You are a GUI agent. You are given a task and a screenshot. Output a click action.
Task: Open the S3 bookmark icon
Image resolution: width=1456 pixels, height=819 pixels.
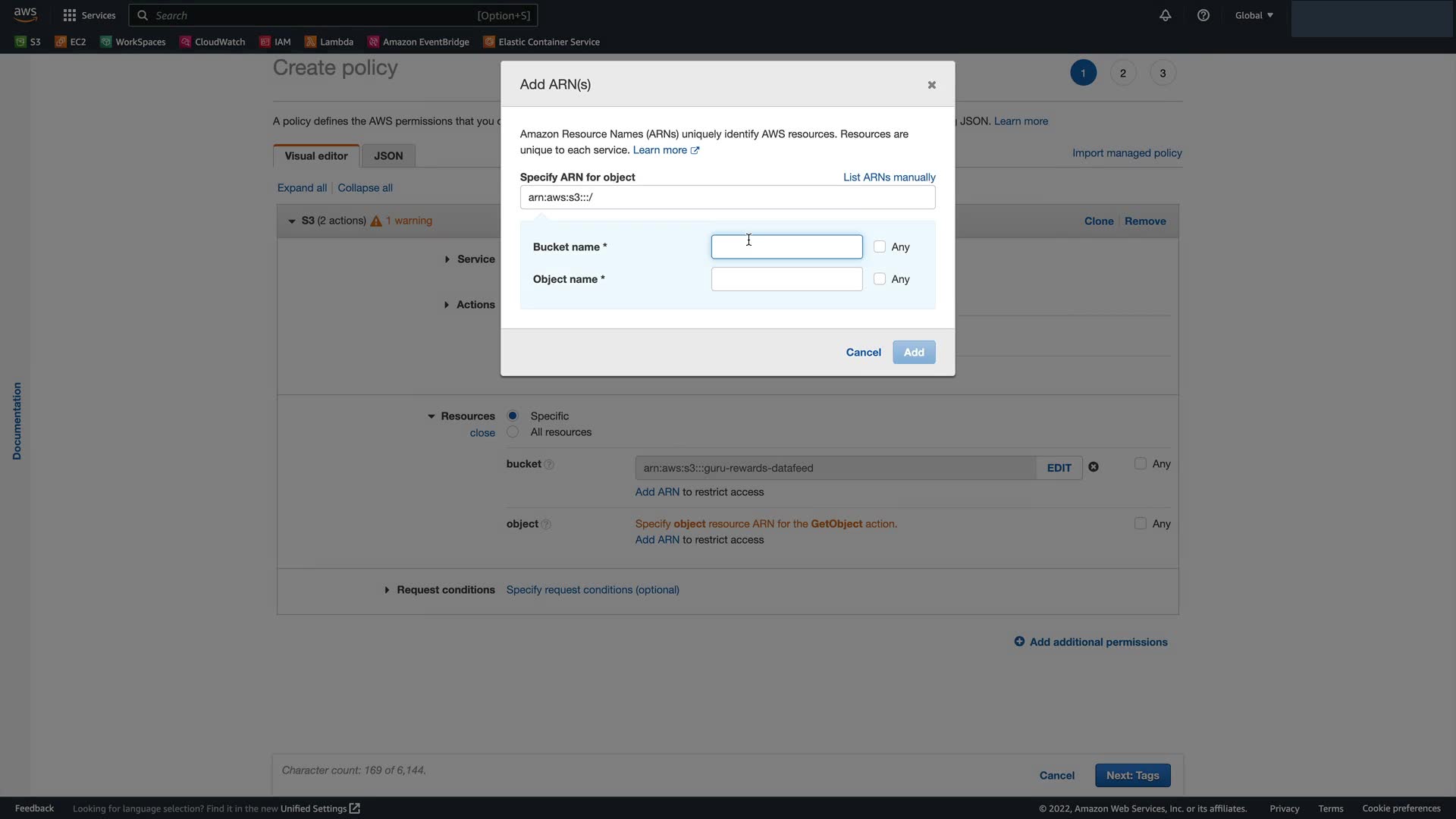click(20, 42)
